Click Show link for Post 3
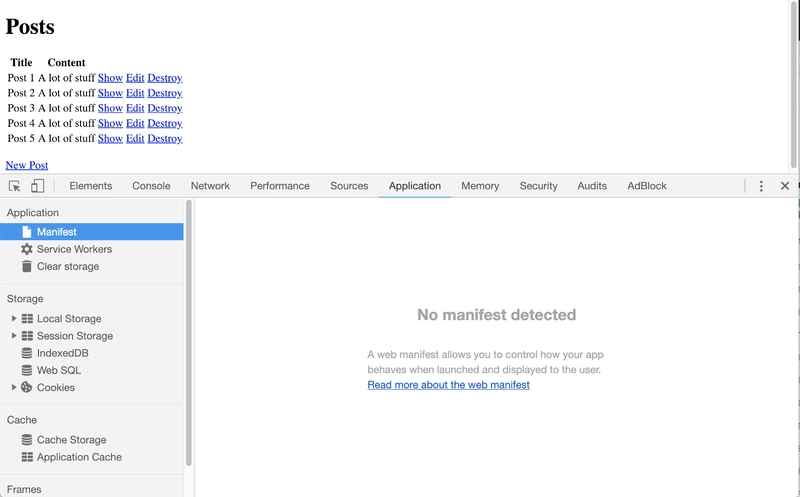 pyautogui.click(x=110, y=108)
